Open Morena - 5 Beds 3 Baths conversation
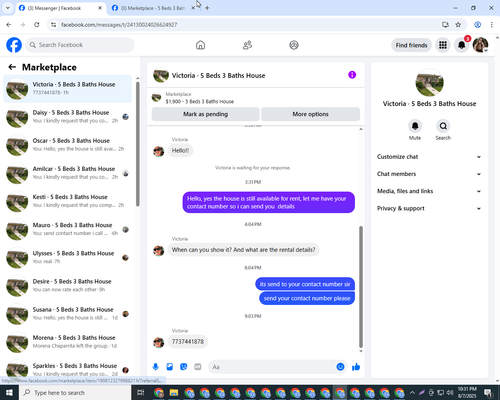This screenshot has width=500, height=400. (67, 342)
